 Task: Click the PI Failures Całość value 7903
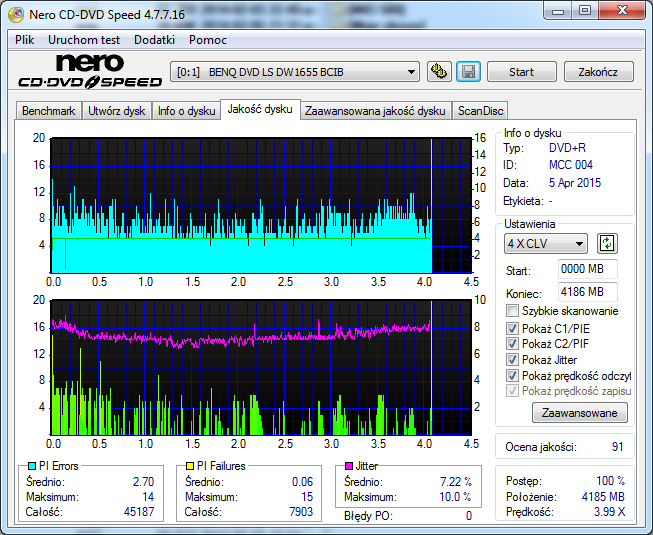tap(301, 512)
